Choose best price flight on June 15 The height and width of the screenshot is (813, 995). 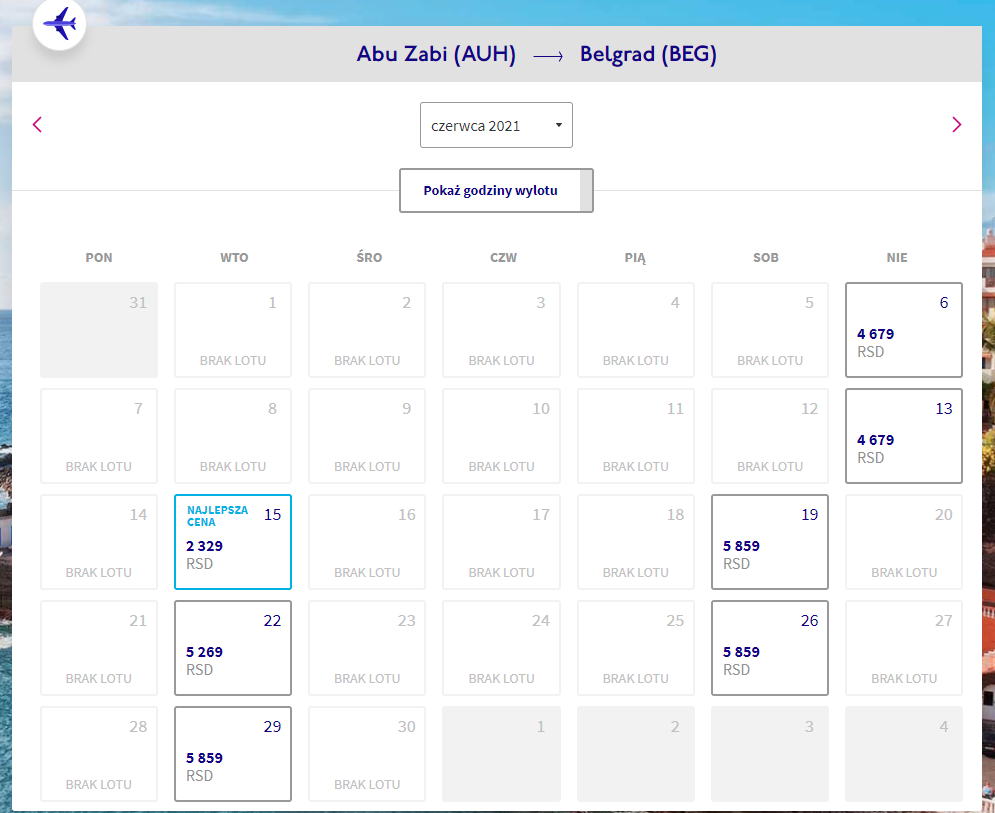tap(233, 542)
